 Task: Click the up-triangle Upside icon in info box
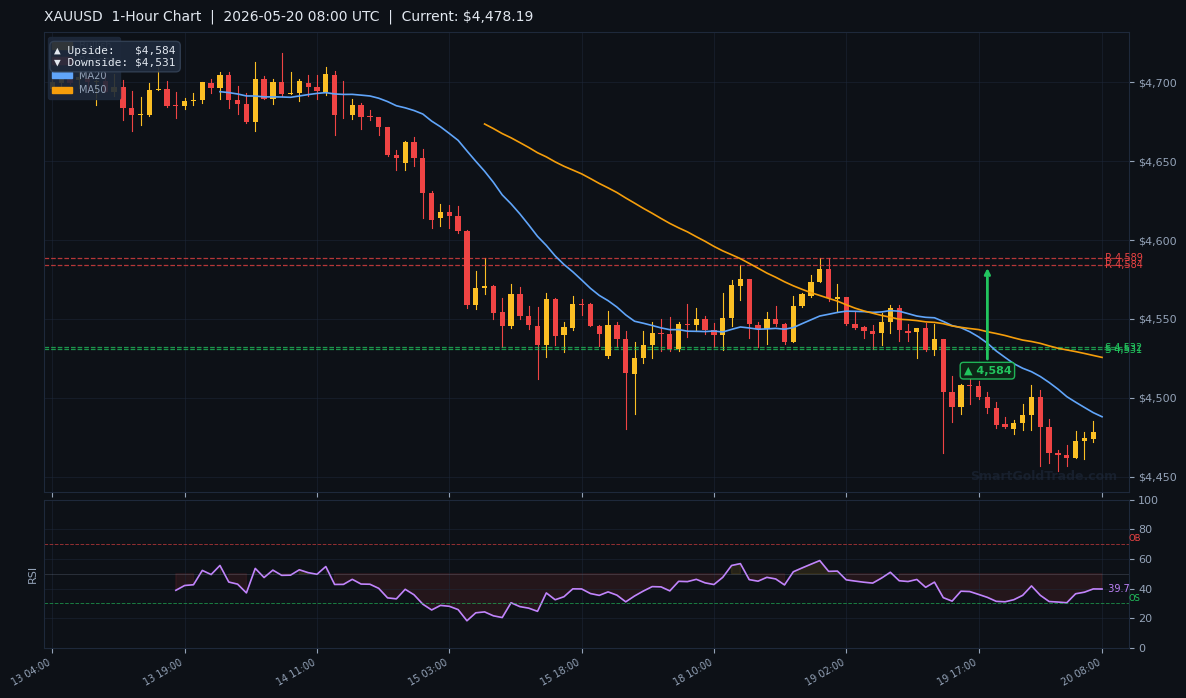click(x=57, y=51)
